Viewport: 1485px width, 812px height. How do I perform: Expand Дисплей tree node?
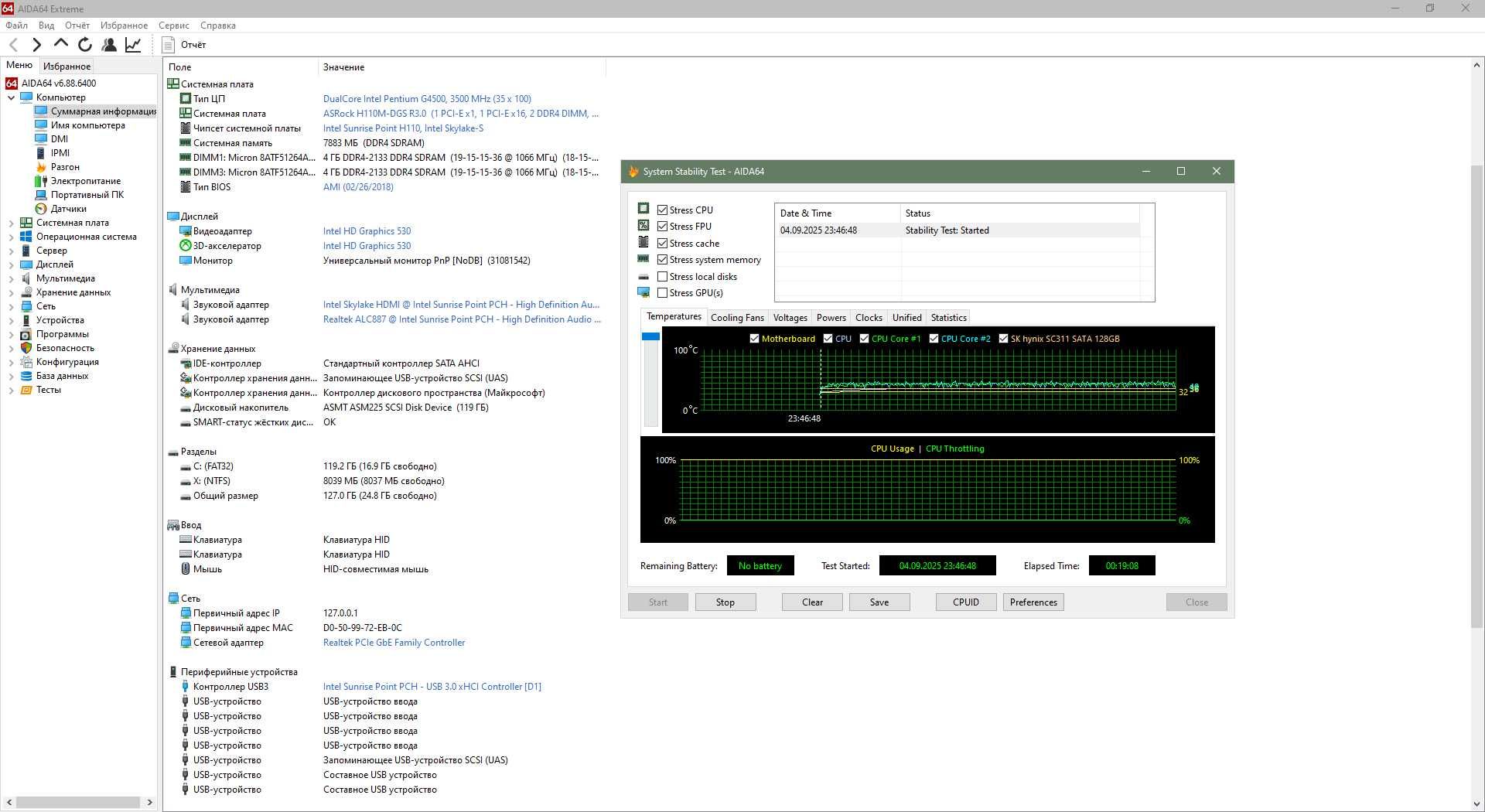11,264
